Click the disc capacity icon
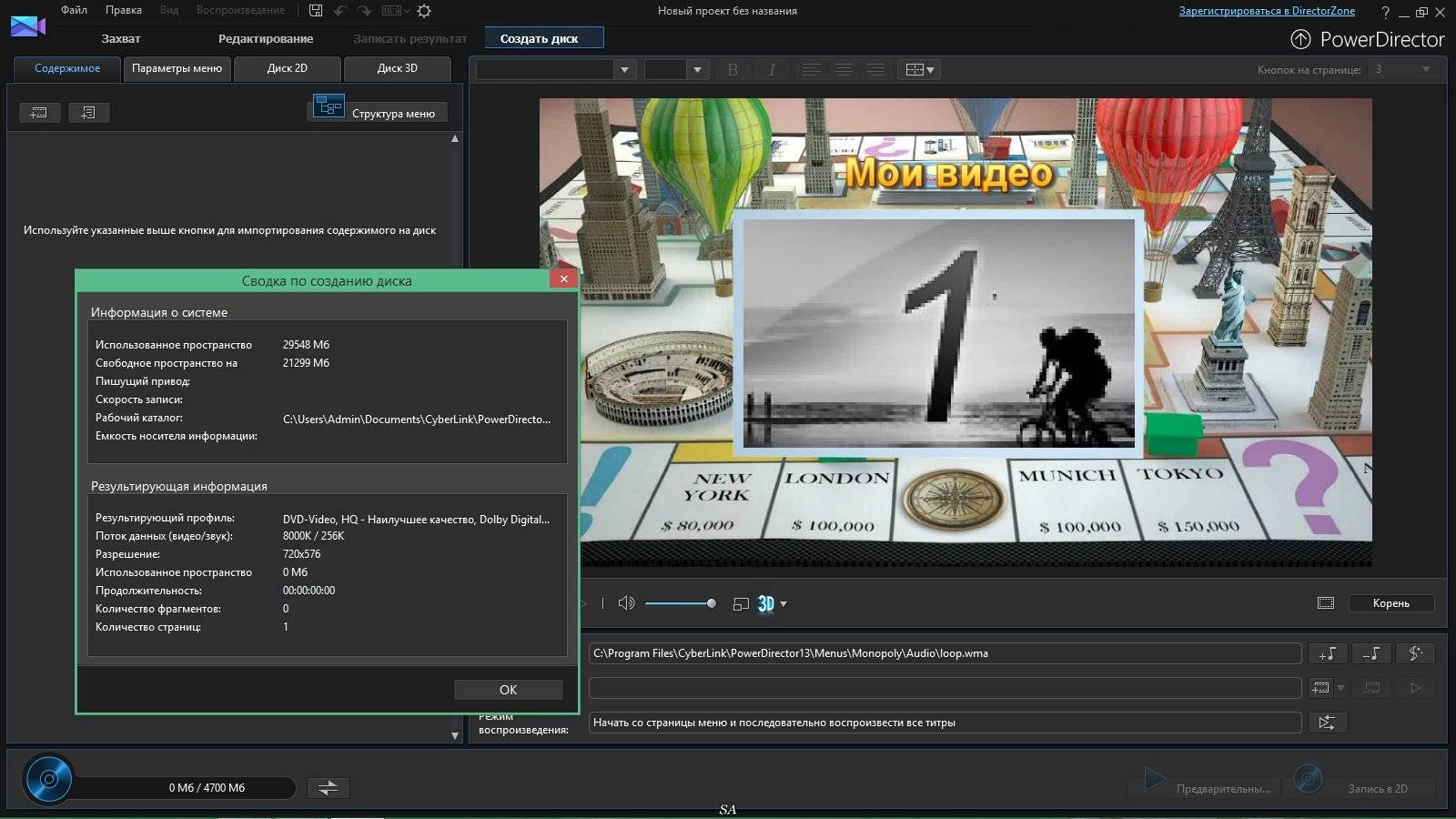 [x=49, y=779]
